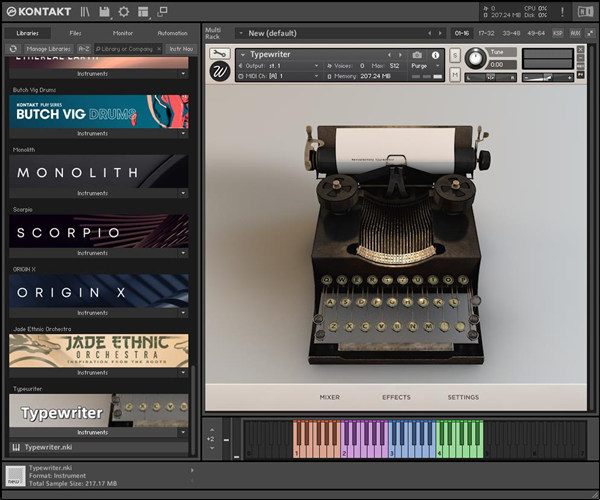600x500 pixels.
Task: Toggle the AUX sends panel
Action: (x=575, y=33)
